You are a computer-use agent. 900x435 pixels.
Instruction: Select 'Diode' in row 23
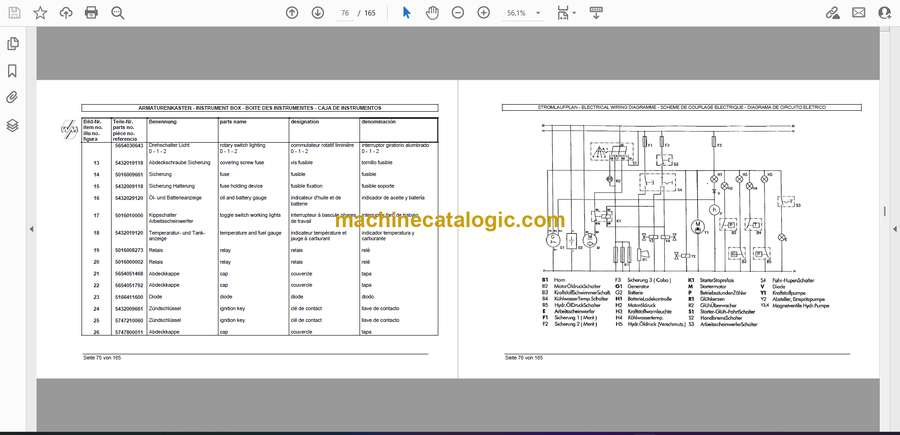coord(154,297)
